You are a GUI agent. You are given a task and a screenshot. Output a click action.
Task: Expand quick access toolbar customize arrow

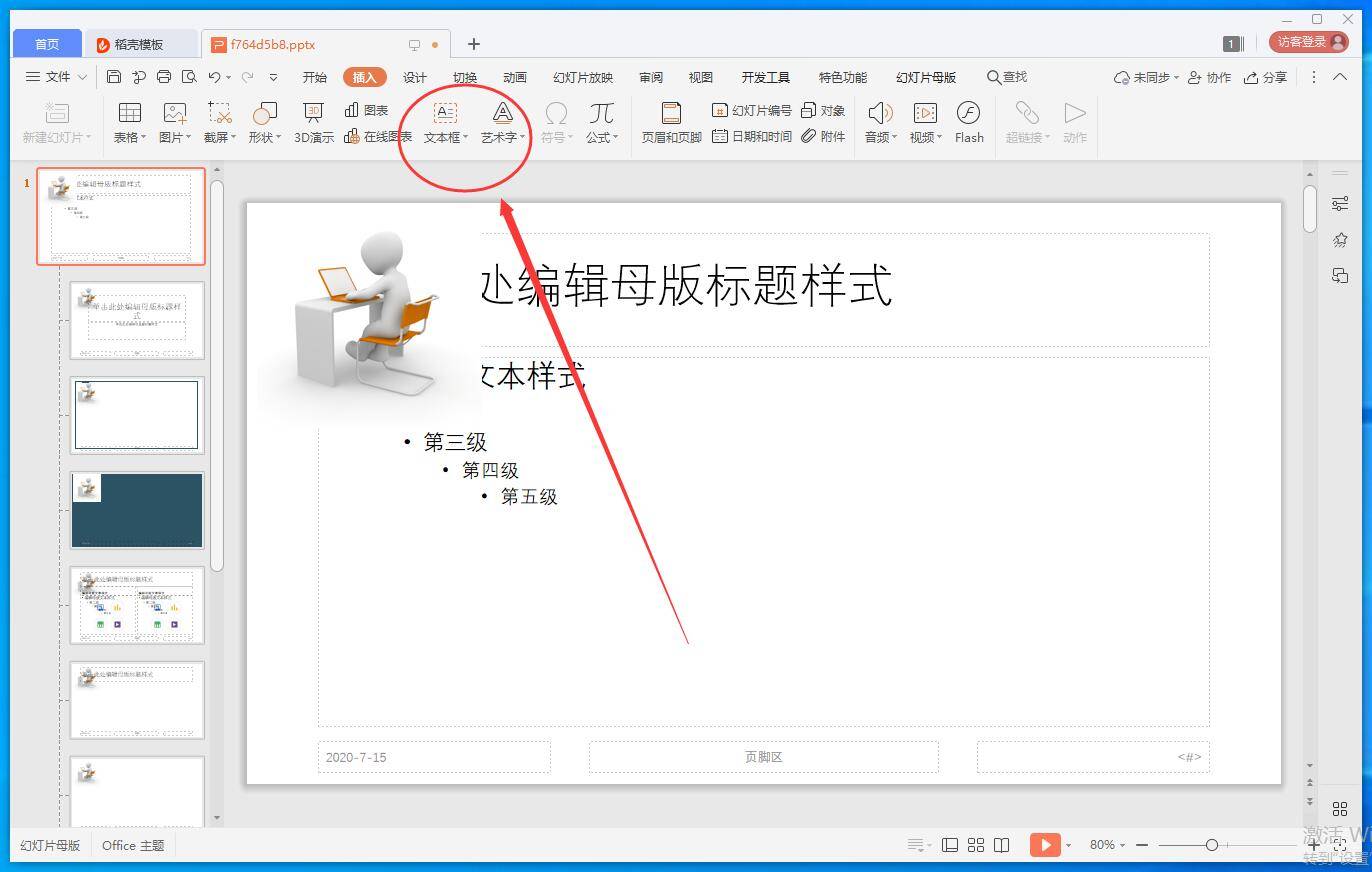click(x=273, y=77)
